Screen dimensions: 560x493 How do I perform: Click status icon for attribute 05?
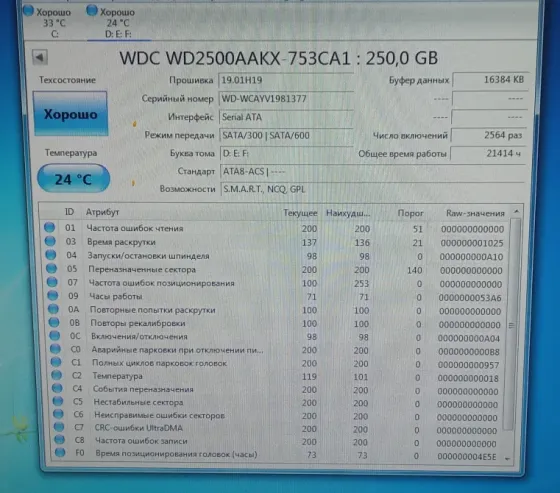coord(52,268)
